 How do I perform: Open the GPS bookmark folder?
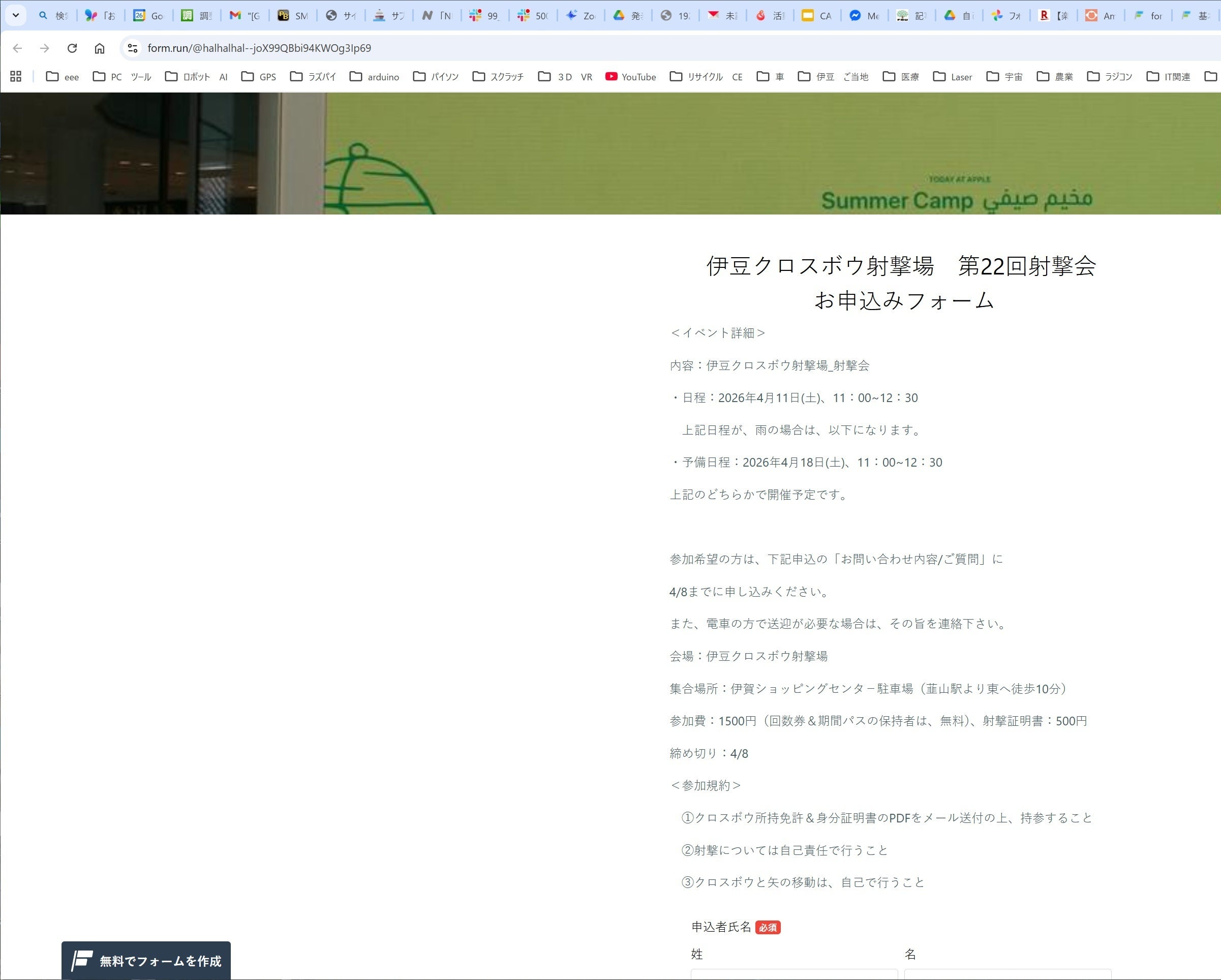click(x=259, y=76)
